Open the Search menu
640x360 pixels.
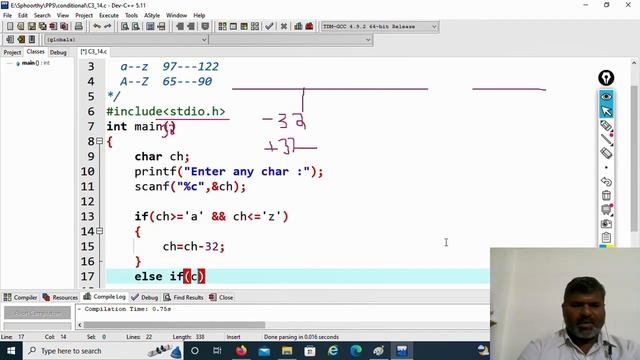click(42, 16)
